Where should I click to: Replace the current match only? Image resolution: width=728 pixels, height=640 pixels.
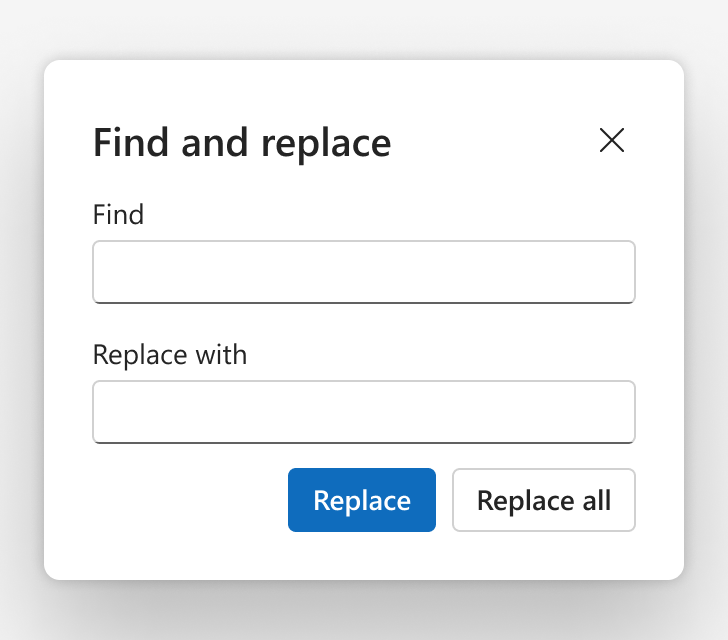click(362, 500)
